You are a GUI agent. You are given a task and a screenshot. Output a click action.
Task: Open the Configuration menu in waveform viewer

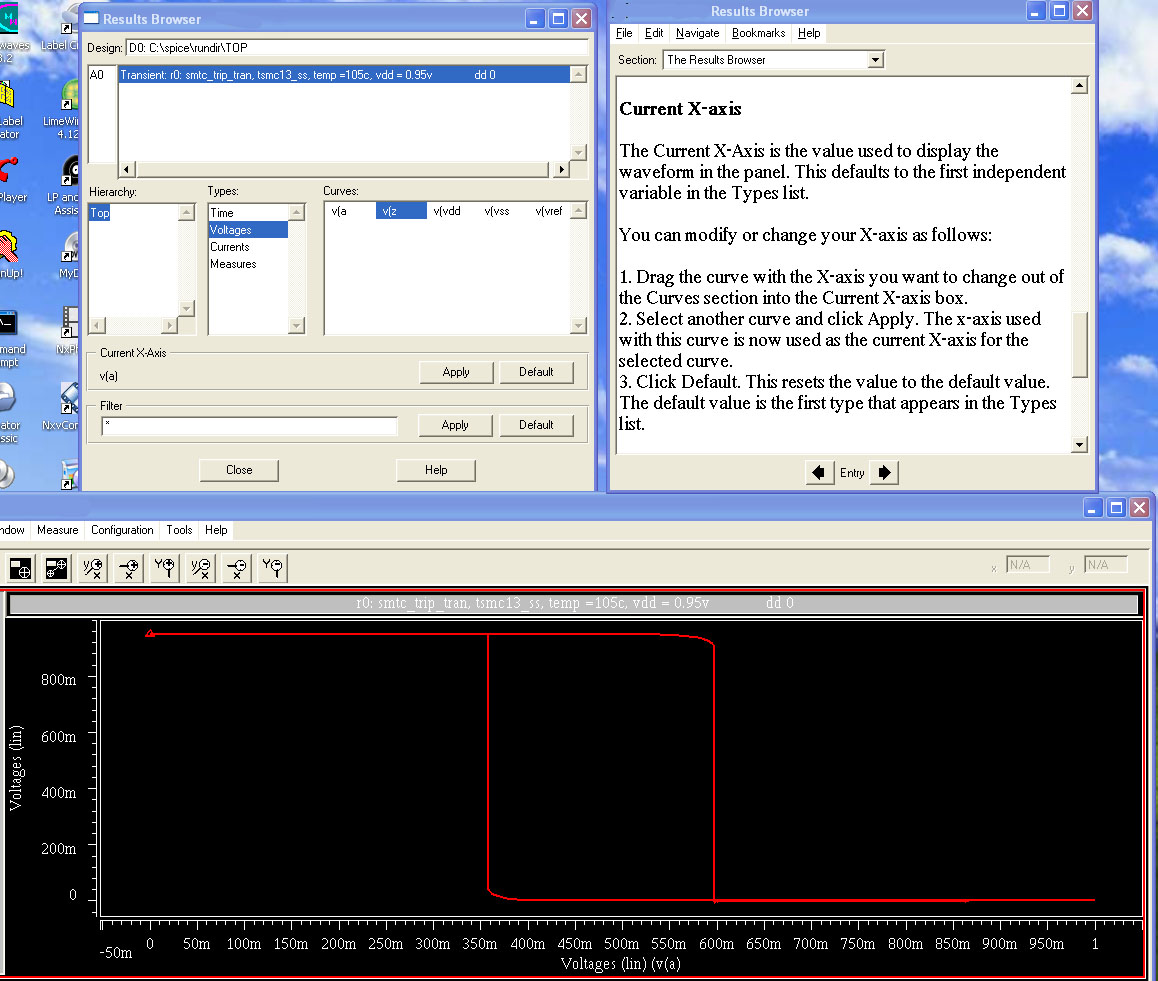(122, 530)
